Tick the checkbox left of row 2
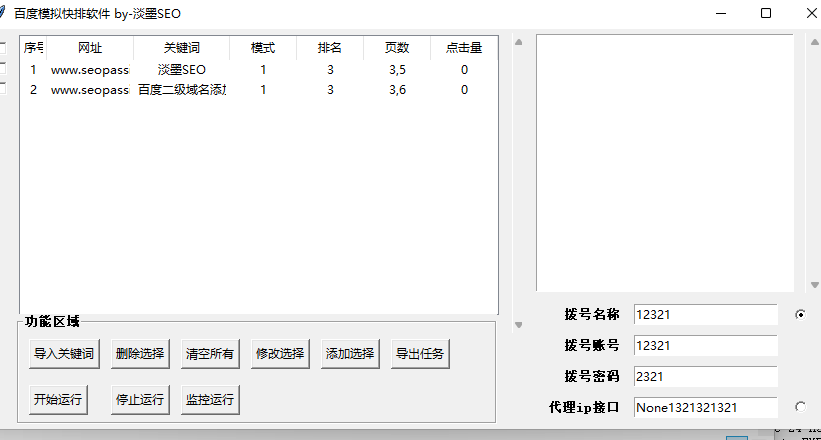 coord(2,88)
